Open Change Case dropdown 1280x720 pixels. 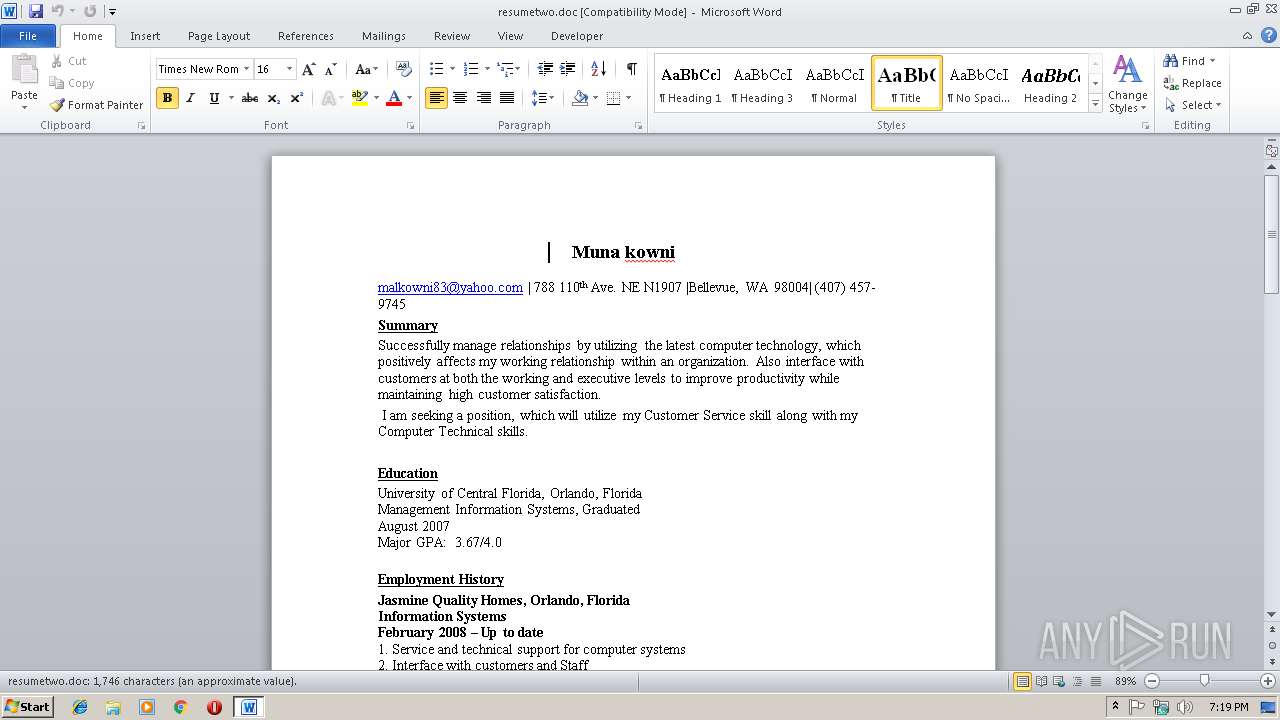pos(367,69)
